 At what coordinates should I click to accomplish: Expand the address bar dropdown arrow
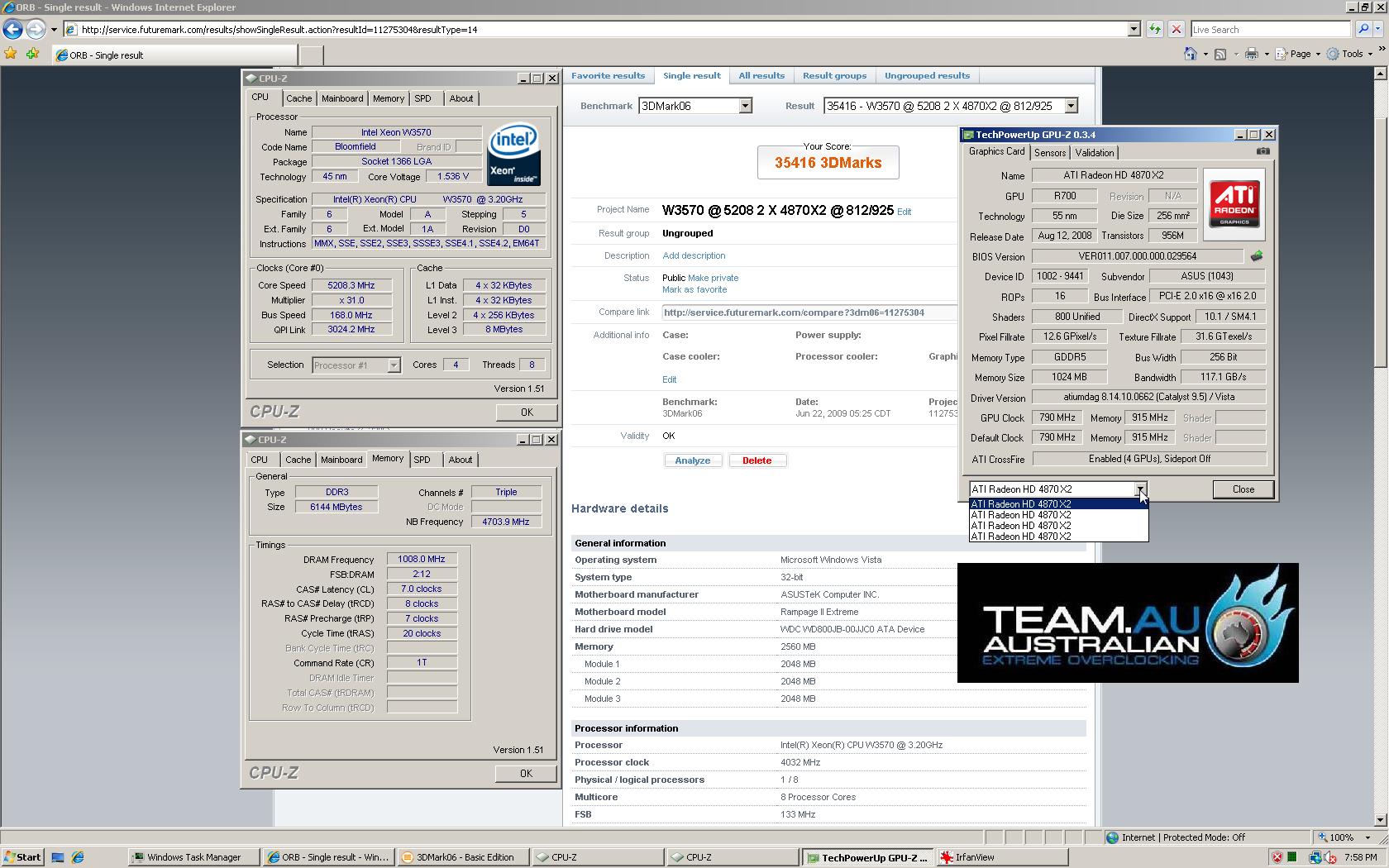pyautogui.click(x=1134, y=29)
